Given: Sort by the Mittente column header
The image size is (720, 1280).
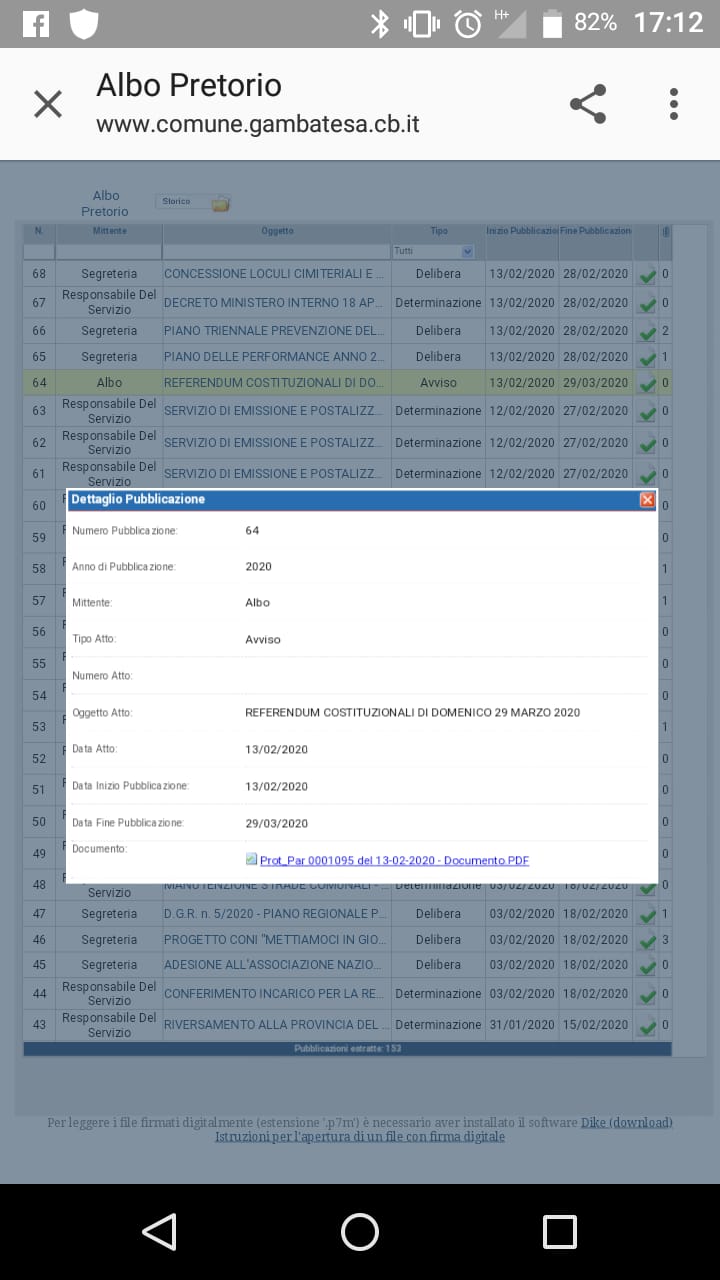Looking at the screenshot, I should click(109, 231).
